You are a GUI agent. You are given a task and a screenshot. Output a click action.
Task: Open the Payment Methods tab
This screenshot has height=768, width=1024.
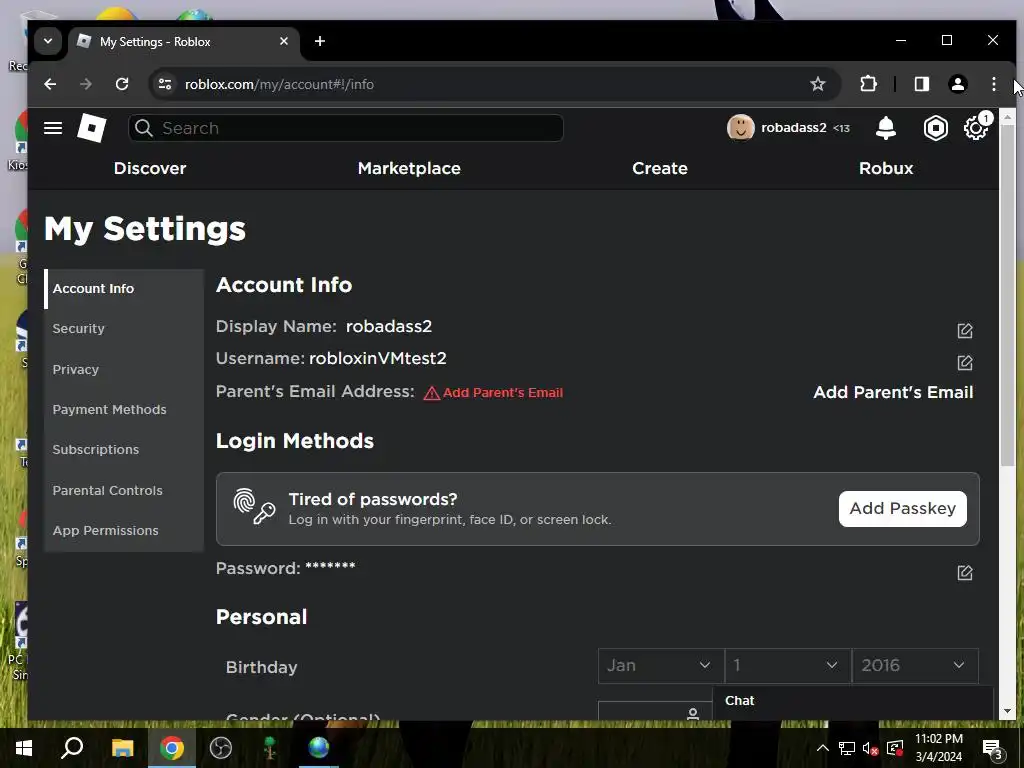point(124,409)
